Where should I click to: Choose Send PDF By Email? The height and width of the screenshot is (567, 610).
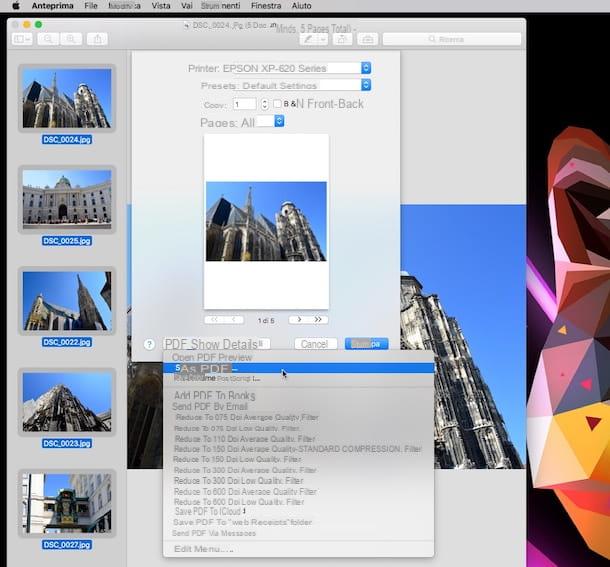(298, 406)
